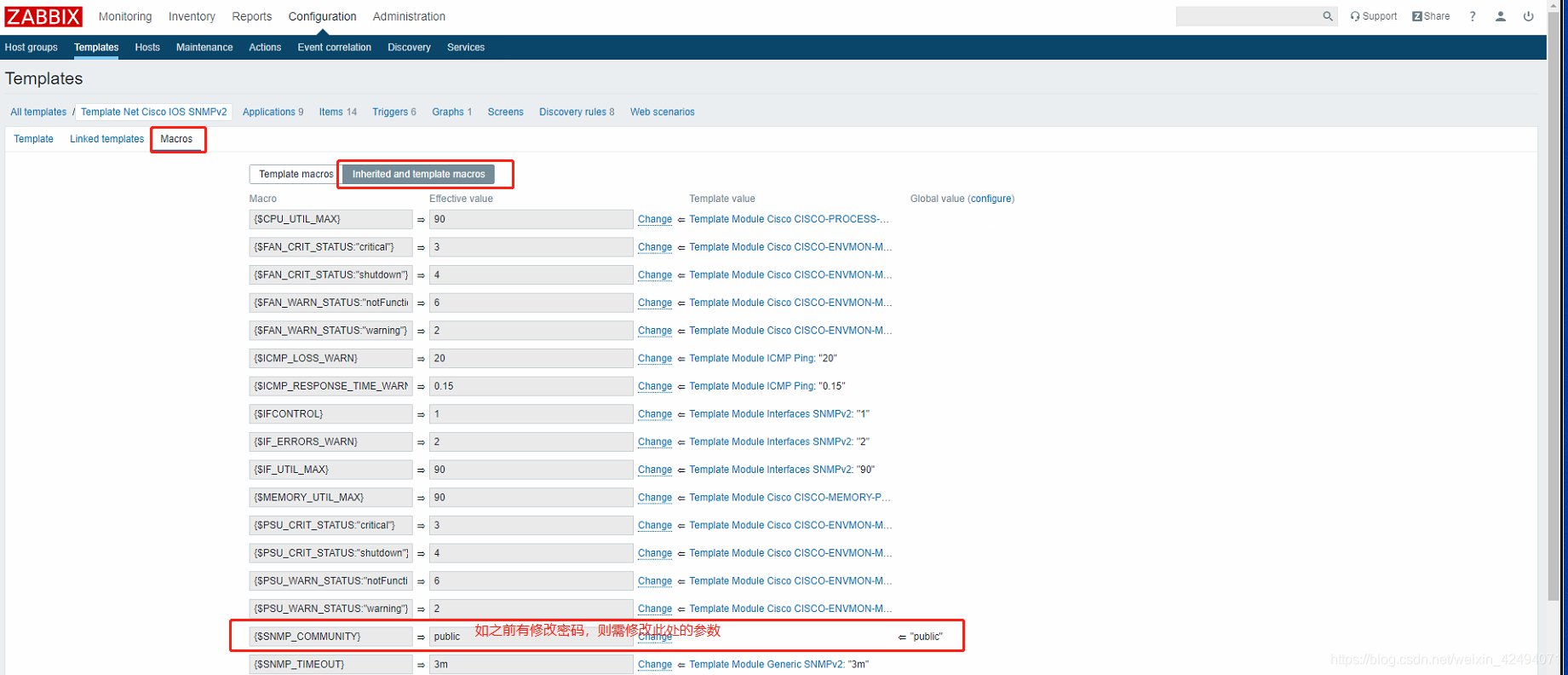Switch to the Template tab
The width and height of the screenshot is (1568, 675).
pyautogui.click(x=34, y=139)
